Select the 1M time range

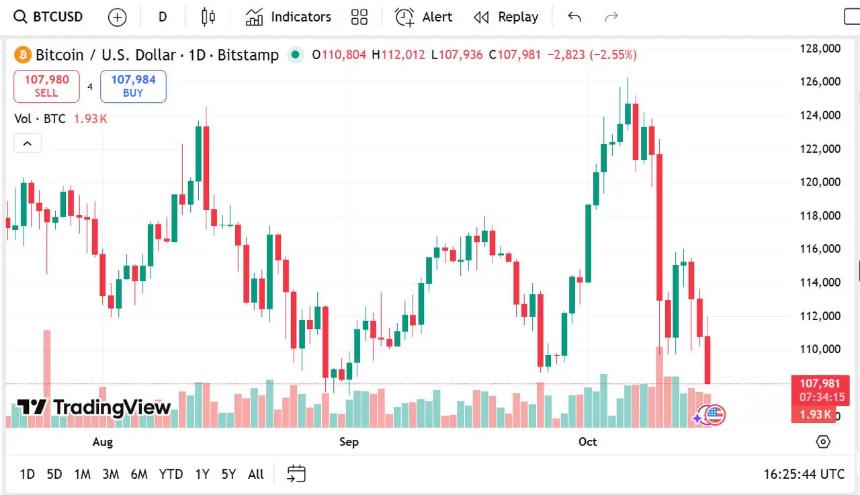82,474
